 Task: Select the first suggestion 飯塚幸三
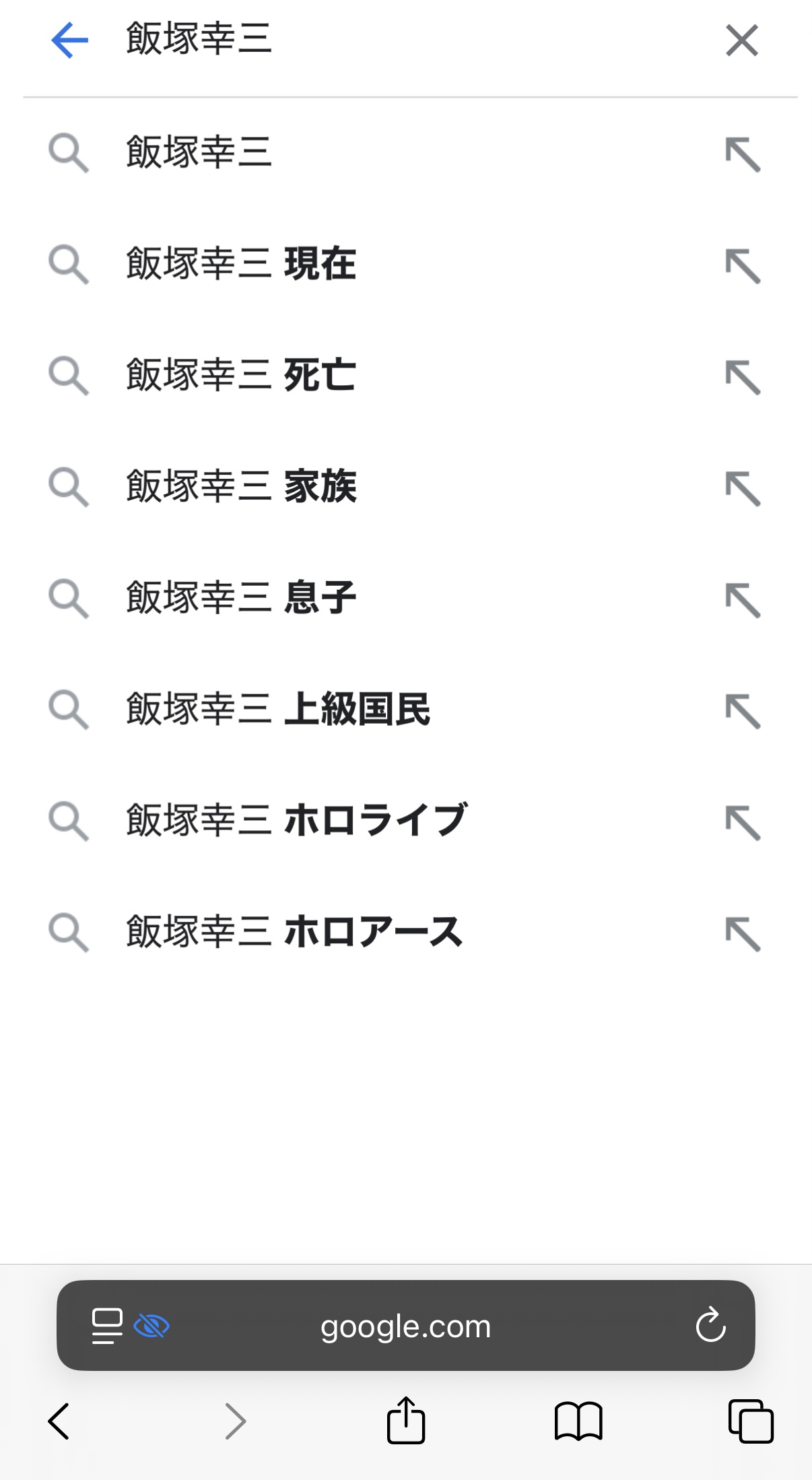(199, 153)
